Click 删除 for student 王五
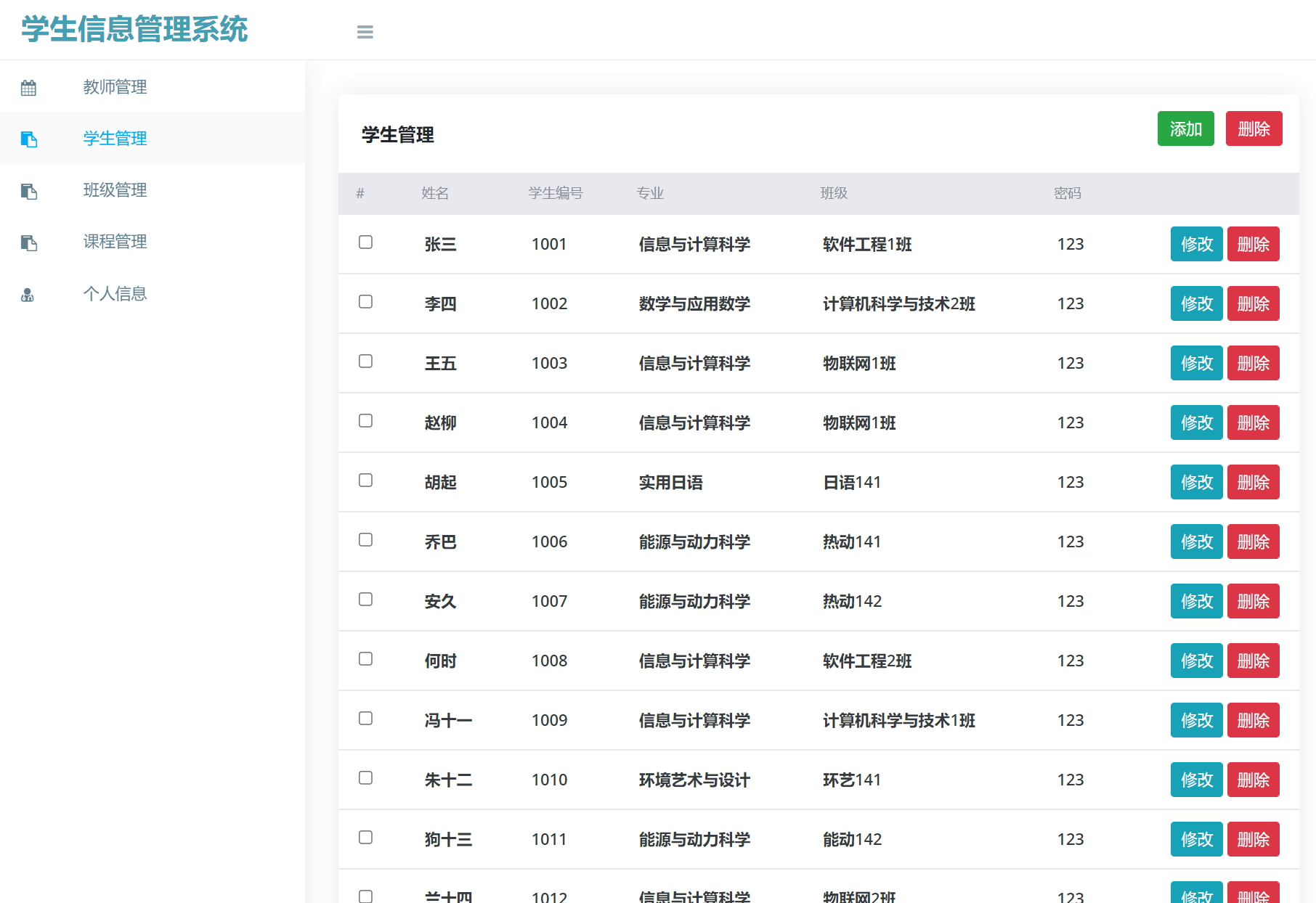The height and width of the screenshot is (903, 1316). coord(1254,363)
